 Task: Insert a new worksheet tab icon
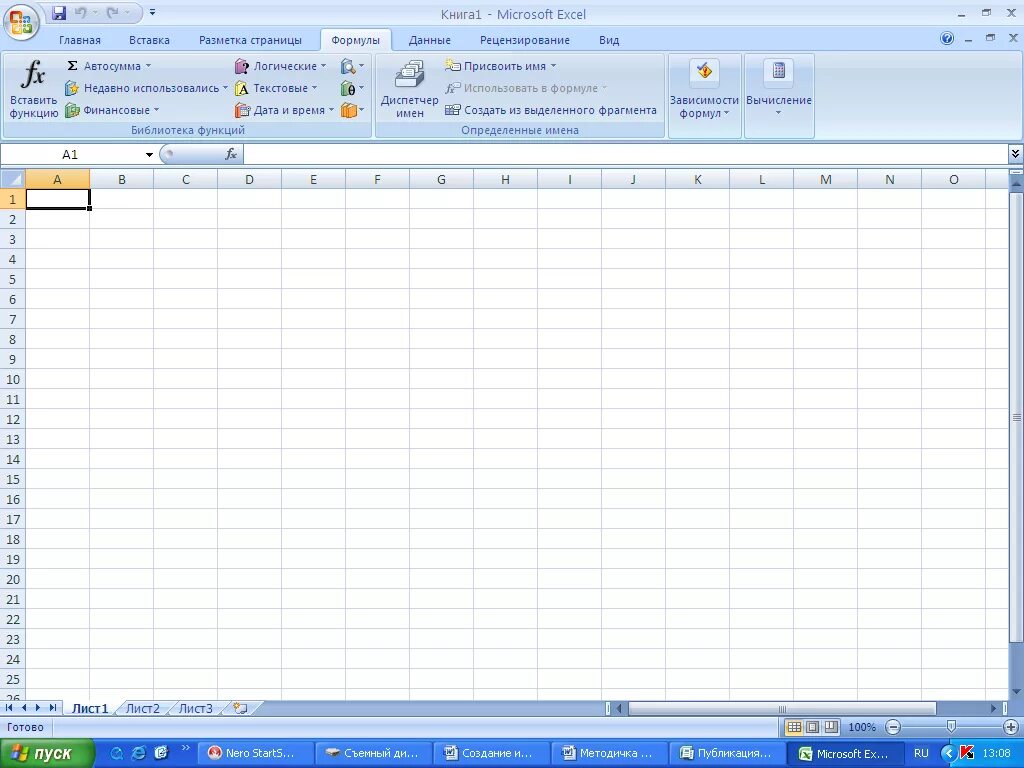click(240, 708)
